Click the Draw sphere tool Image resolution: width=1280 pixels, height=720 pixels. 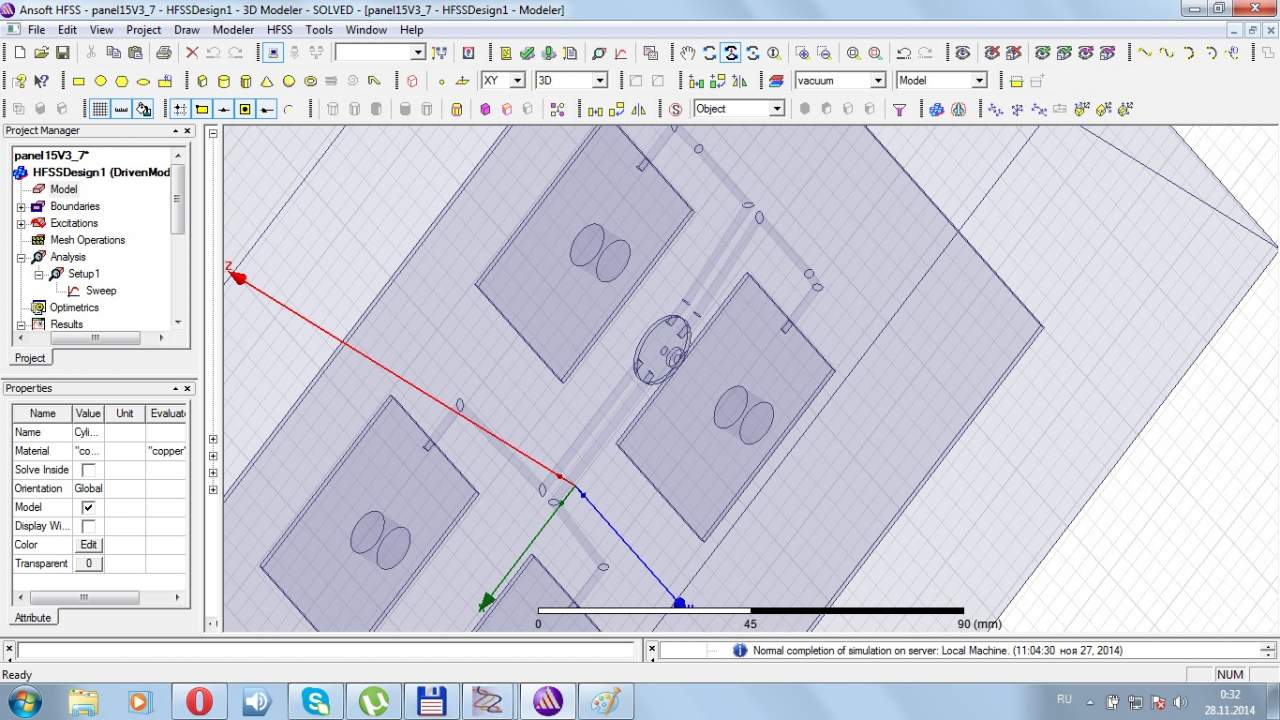tap(289, 81)
